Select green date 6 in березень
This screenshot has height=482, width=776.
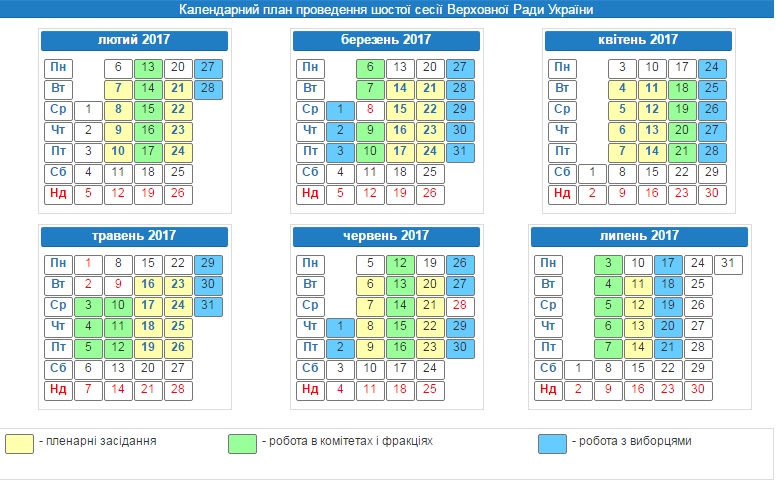pos(370,69)
